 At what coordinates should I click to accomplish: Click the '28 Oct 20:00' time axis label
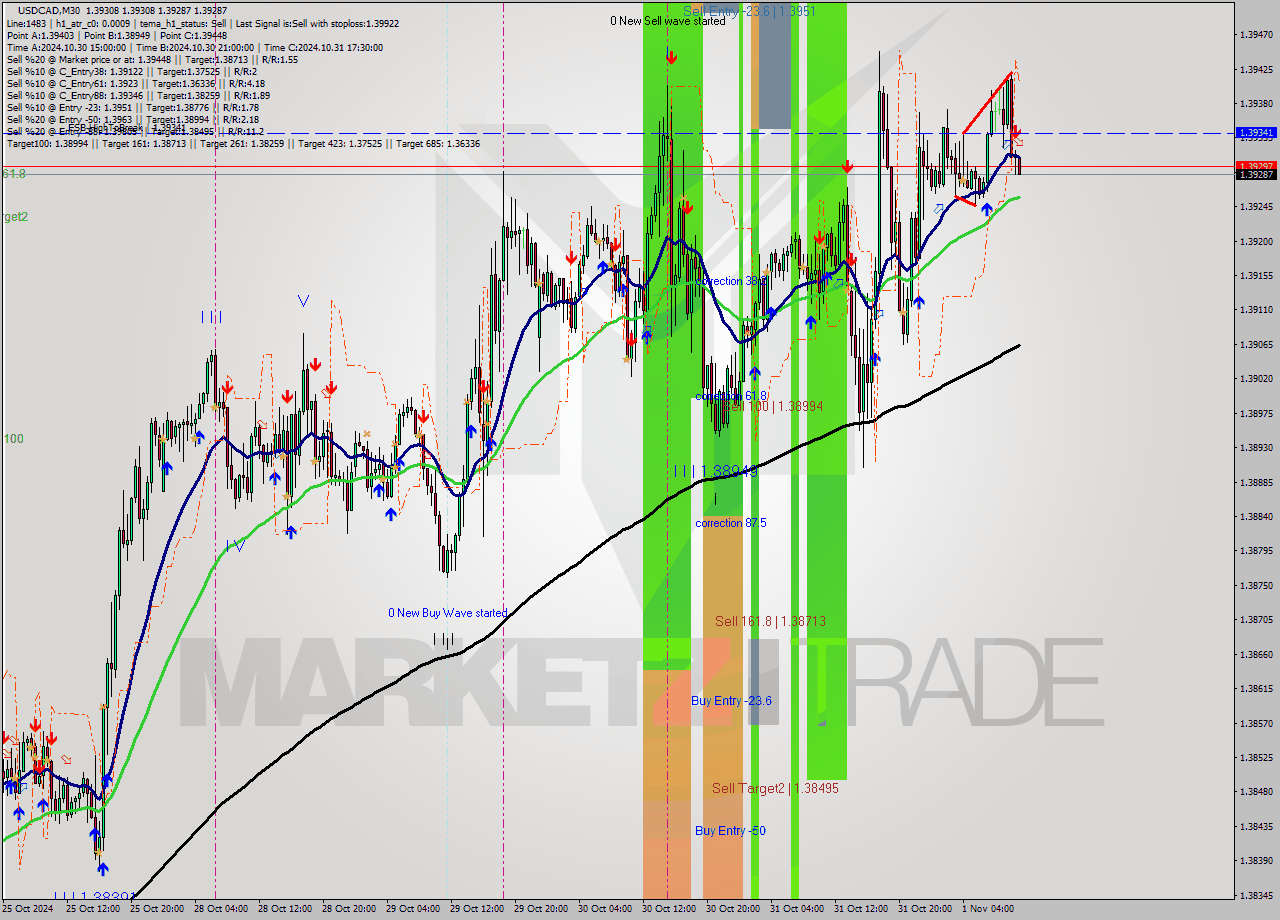[x=349, y=909]
